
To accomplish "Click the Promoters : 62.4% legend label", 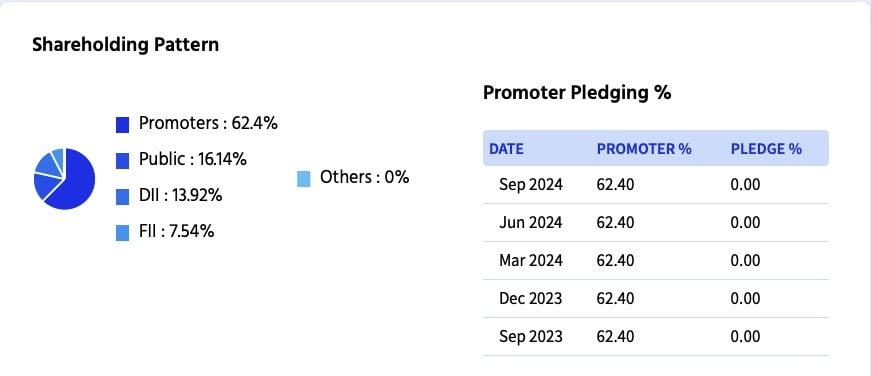I will [x=208, y=124].
